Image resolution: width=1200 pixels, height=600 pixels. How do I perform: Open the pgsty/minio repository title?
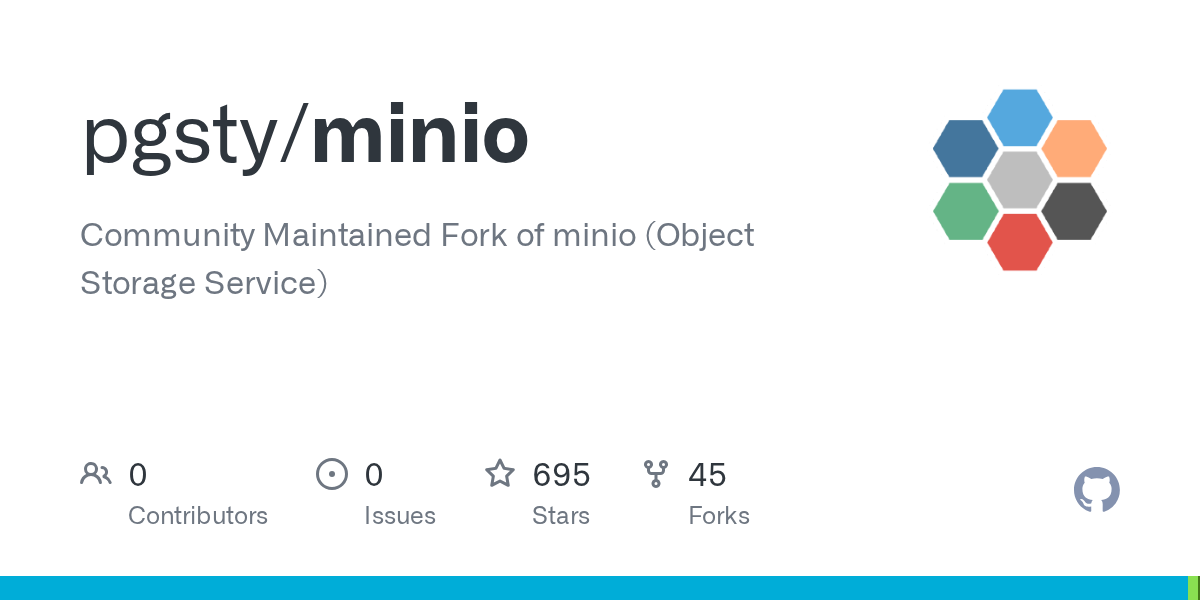pyautogui.click(x=305, y=137)
